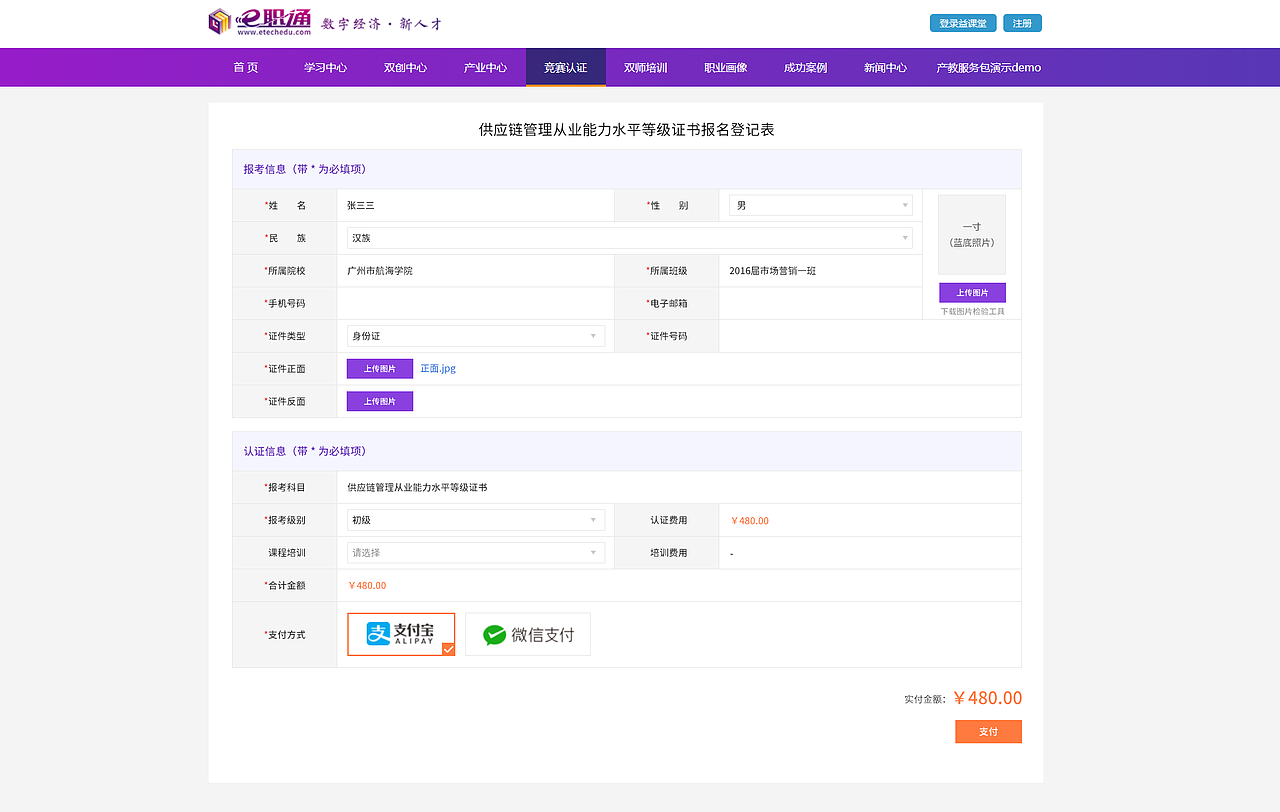
Task: Click the 下载图片检验工具 download link
Action: (971, 310)
